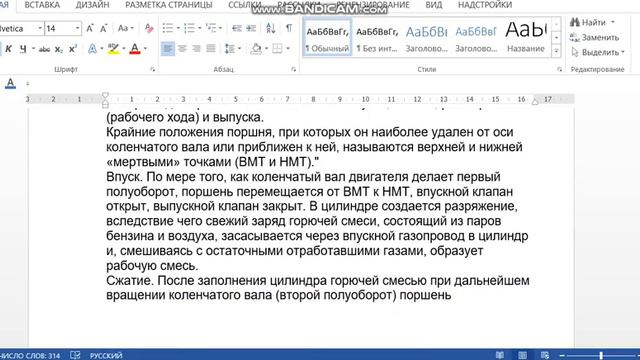Click the font size field showing 14

[59, 28]
